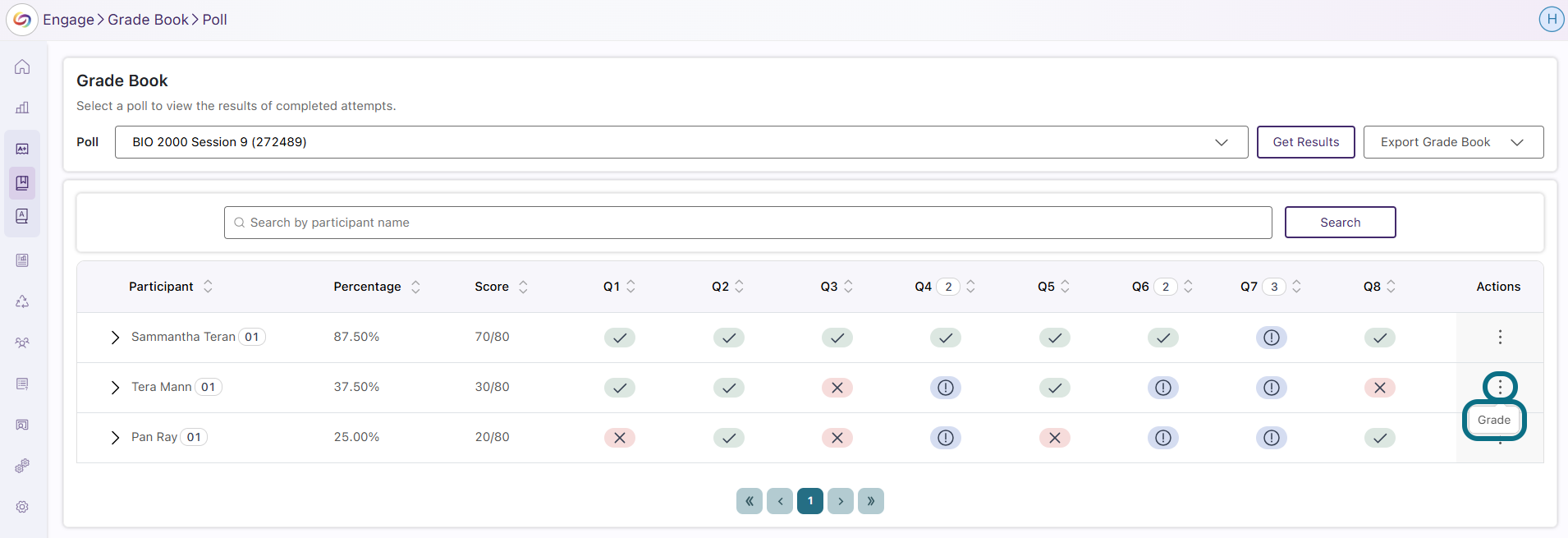1568x538 pixels.
Task: Click Pan Ray's Q8 correct checkmark
Action: 1380,438
